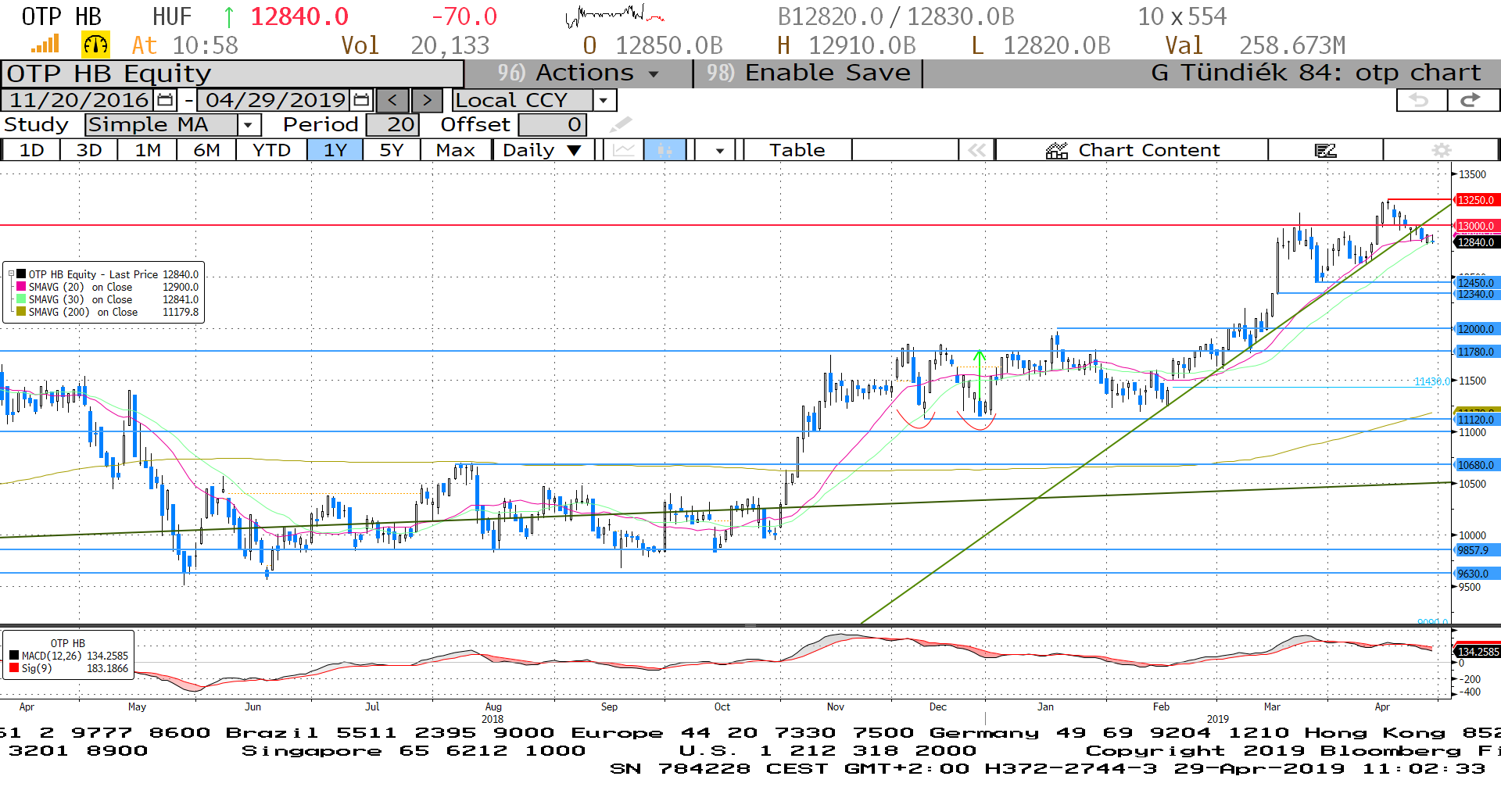Click the 12340.0 blue level label
1501x812 pixels.
1476,294
